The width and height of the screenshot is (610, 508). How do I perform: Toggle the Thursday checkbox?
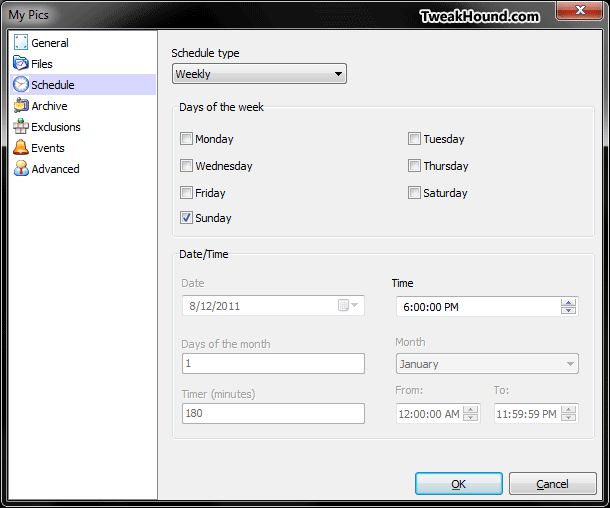tap(414, 166)
